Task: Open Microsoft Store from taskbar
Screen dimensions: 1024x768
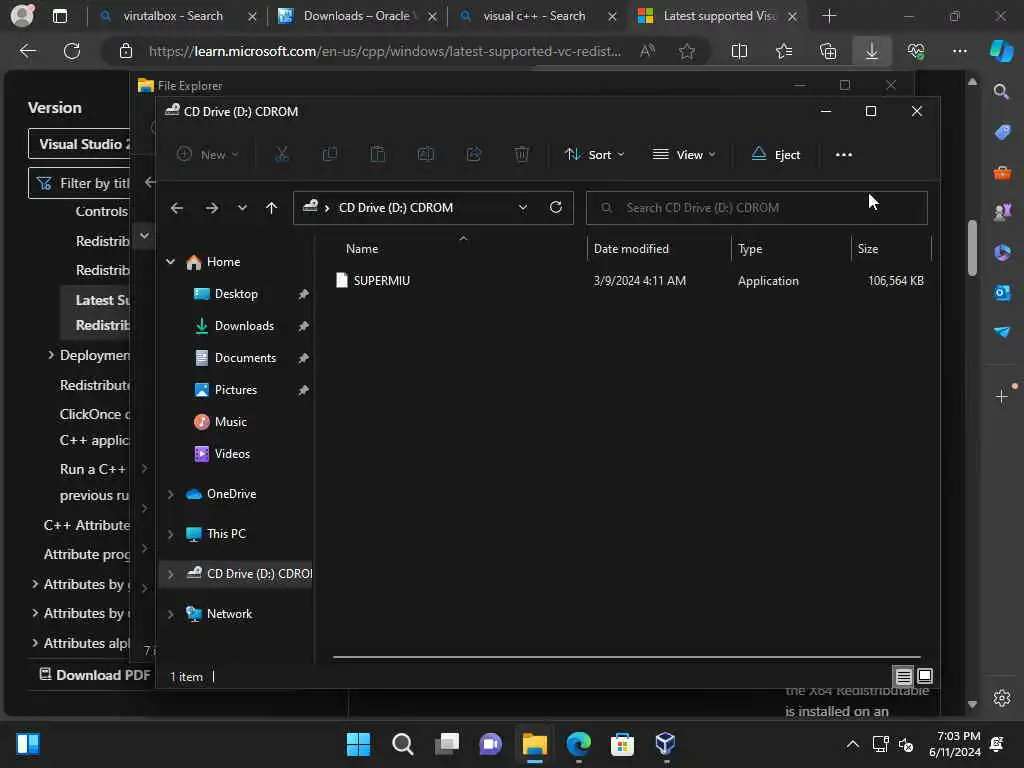Action: [622, 744]
